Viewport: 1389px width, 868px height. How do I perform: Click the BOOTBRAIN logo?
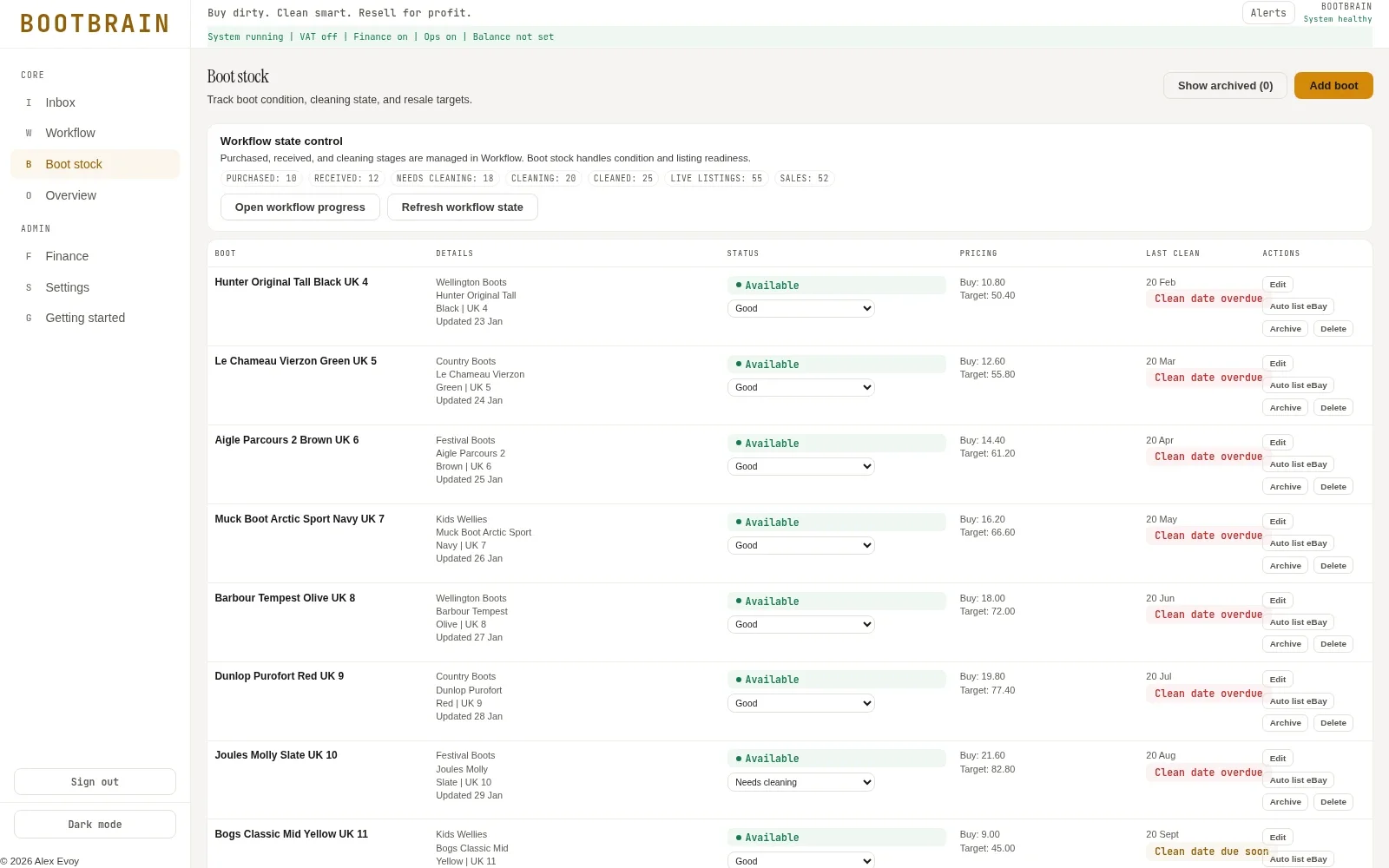[95, 23]
